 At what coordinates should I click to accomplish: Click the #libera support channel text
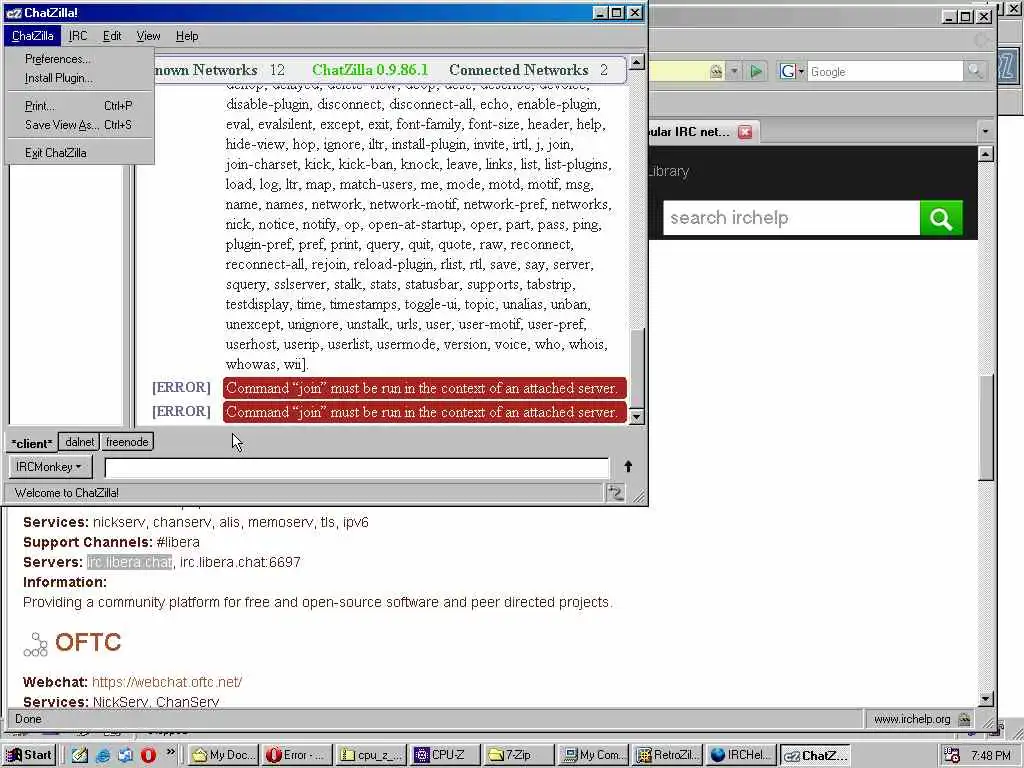pos(178,542)
